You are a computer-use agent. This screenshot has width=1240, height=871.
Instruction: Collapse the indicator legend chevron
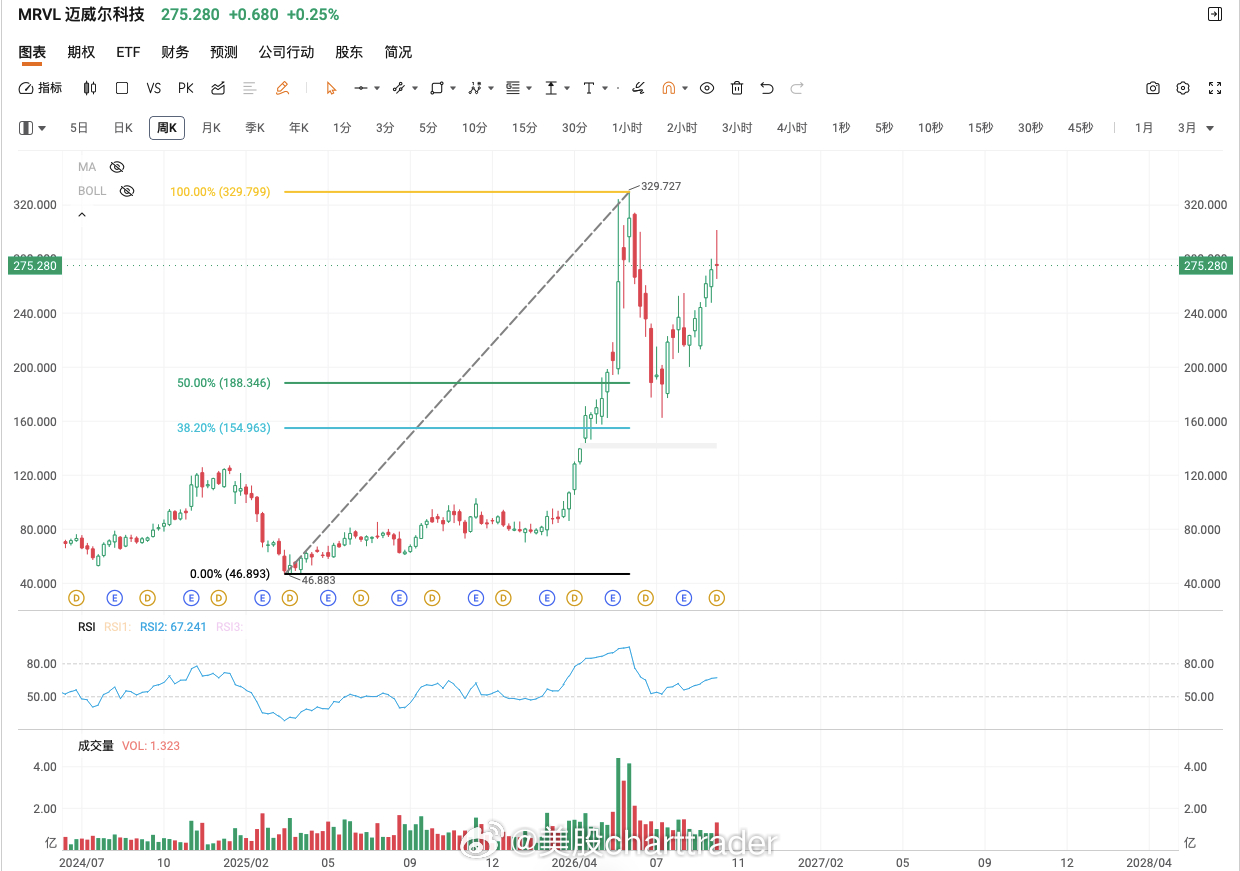coord(82,215)
